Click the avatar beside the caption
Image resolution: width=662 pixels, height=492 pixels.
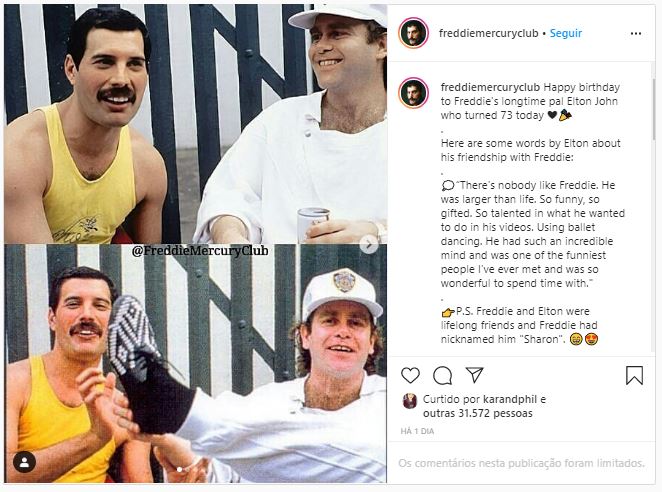click(x=413, y=93)
